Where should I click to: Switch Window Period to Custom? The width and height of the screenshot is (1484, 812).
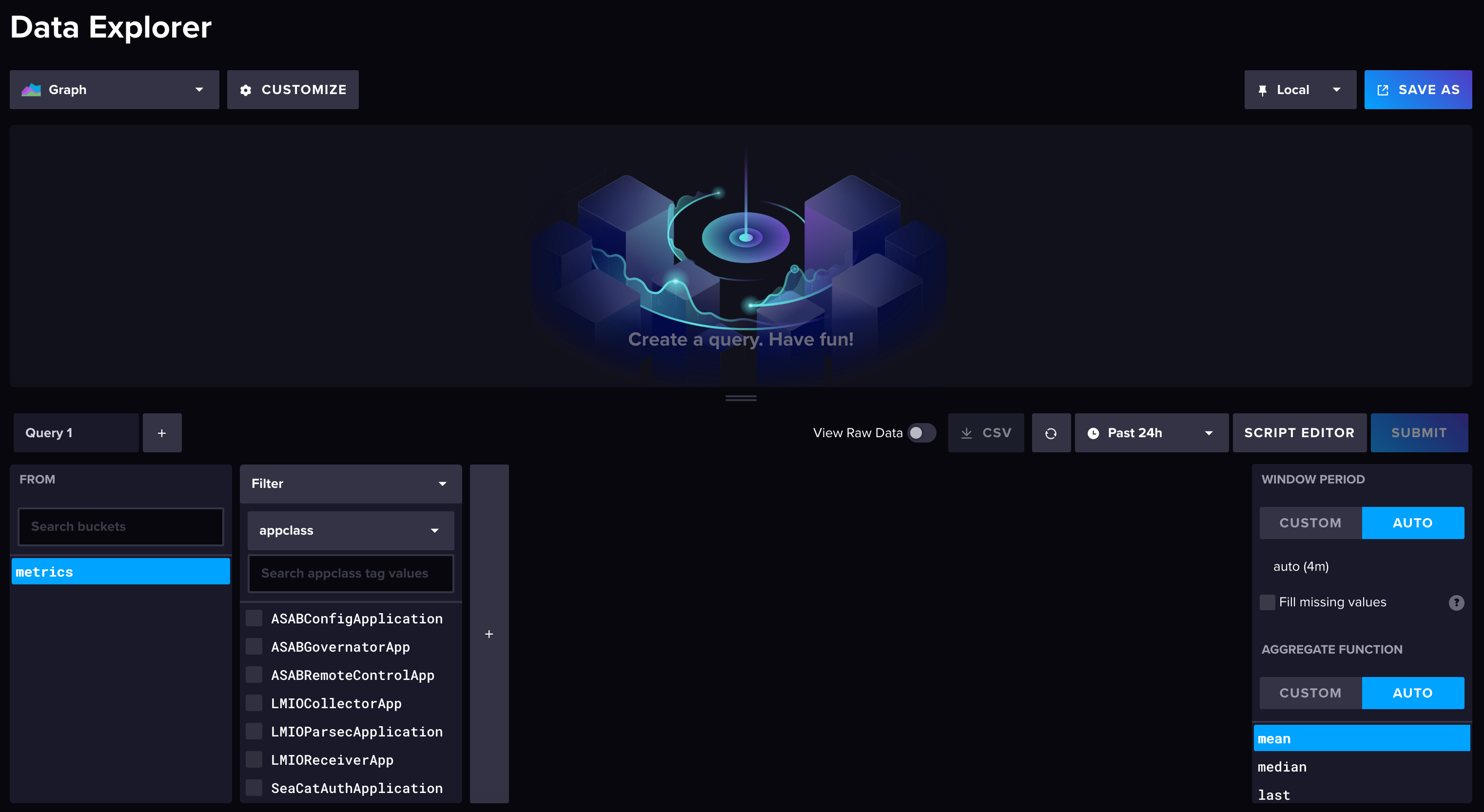(x=1310, y=523)
